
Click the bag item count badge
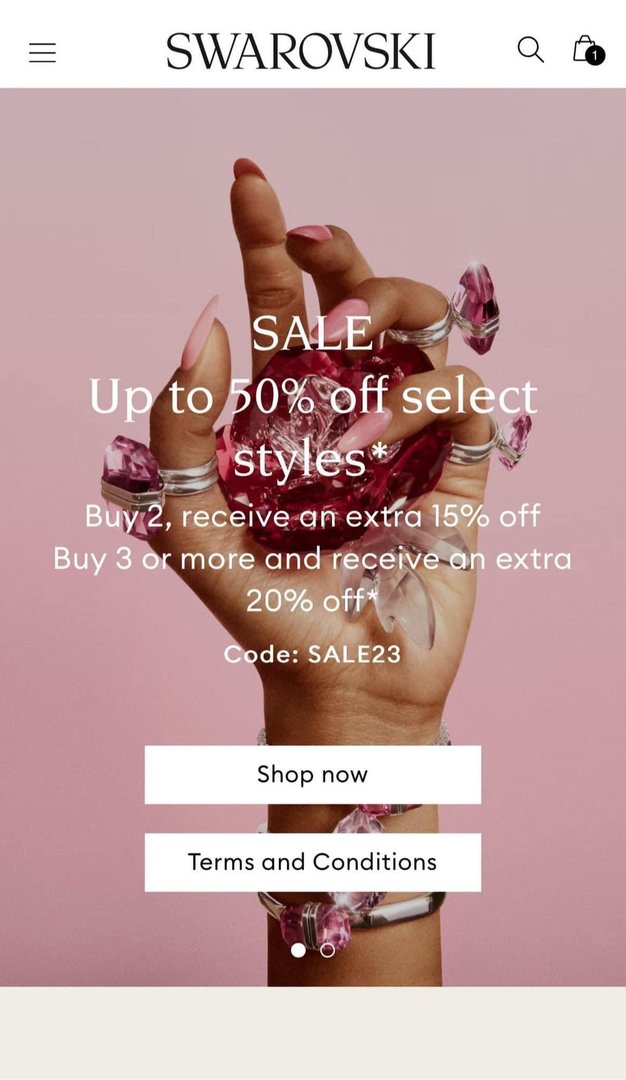[x=596, y=56]
